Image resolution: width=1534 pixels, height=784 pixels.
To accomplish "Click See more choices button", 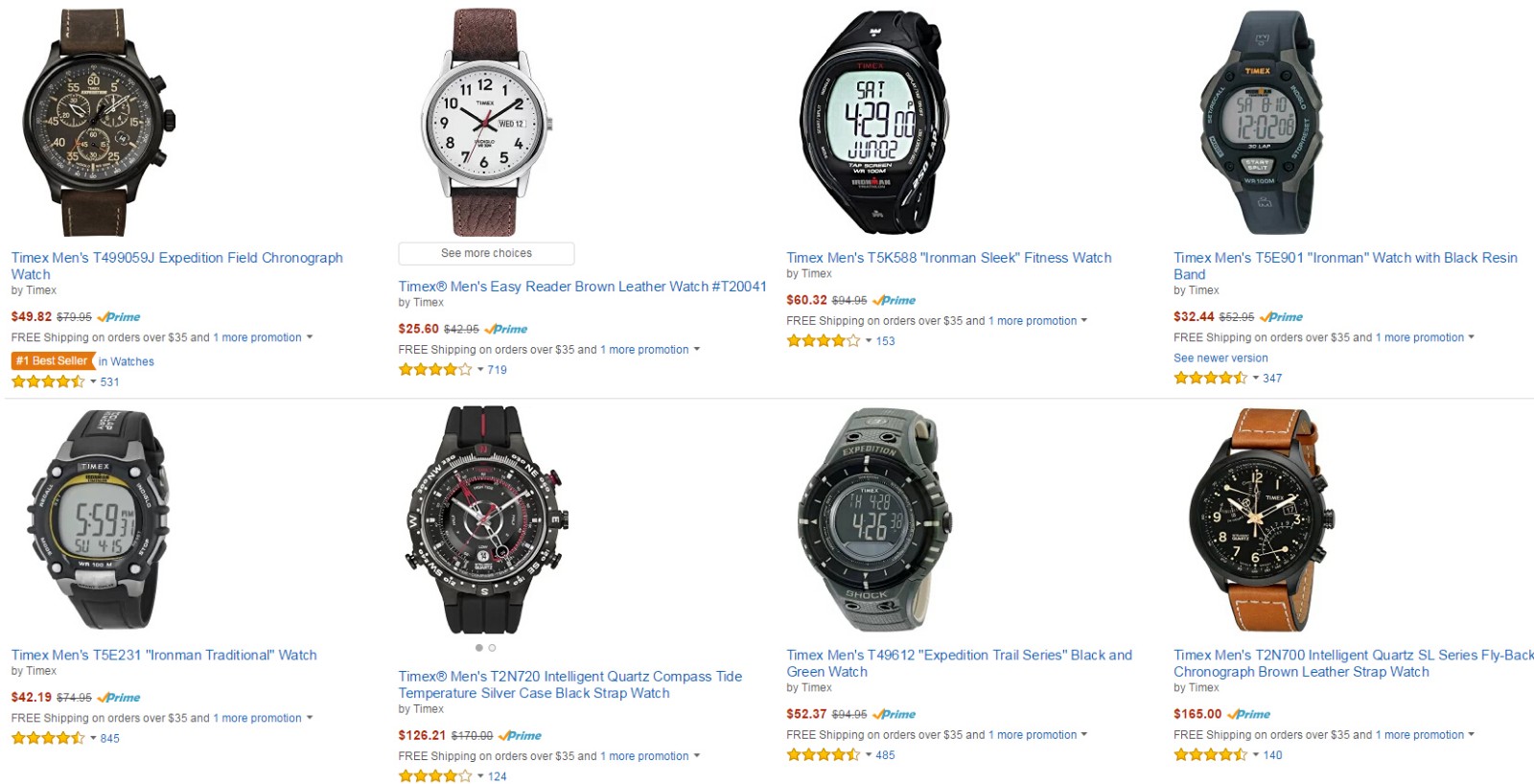I will pos(486,253).
